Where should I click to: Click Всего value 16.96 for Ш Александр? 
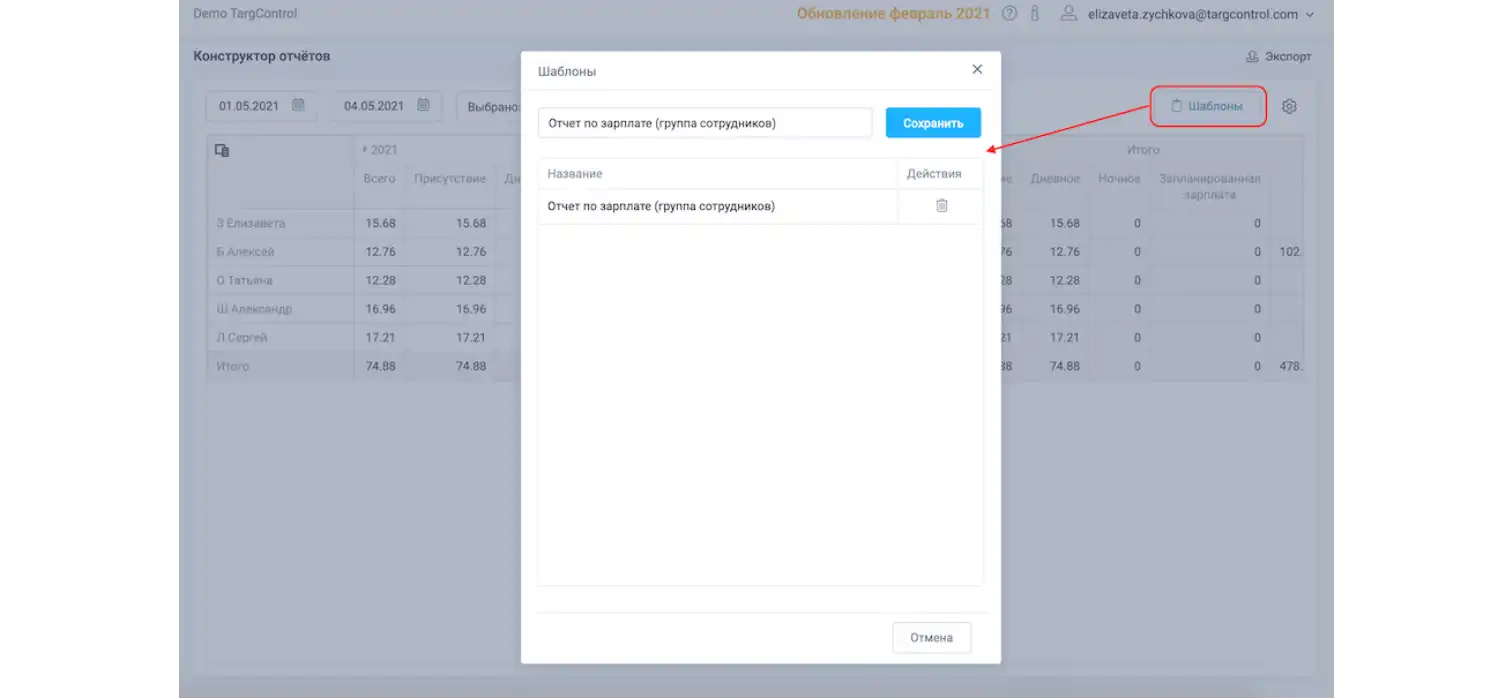[380, 309]
